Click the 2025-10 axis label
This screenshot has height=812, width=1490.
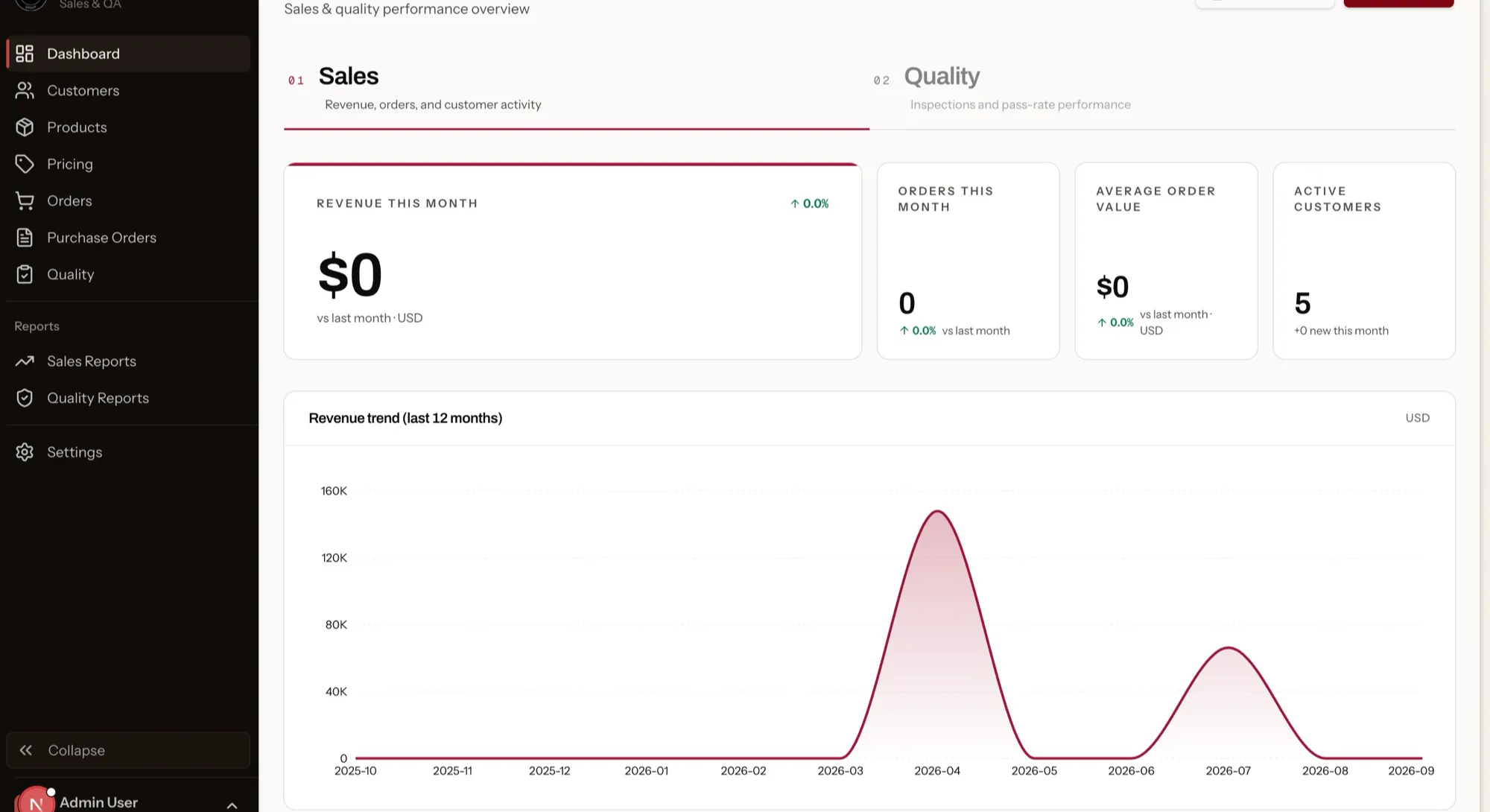tap(355, 771)
